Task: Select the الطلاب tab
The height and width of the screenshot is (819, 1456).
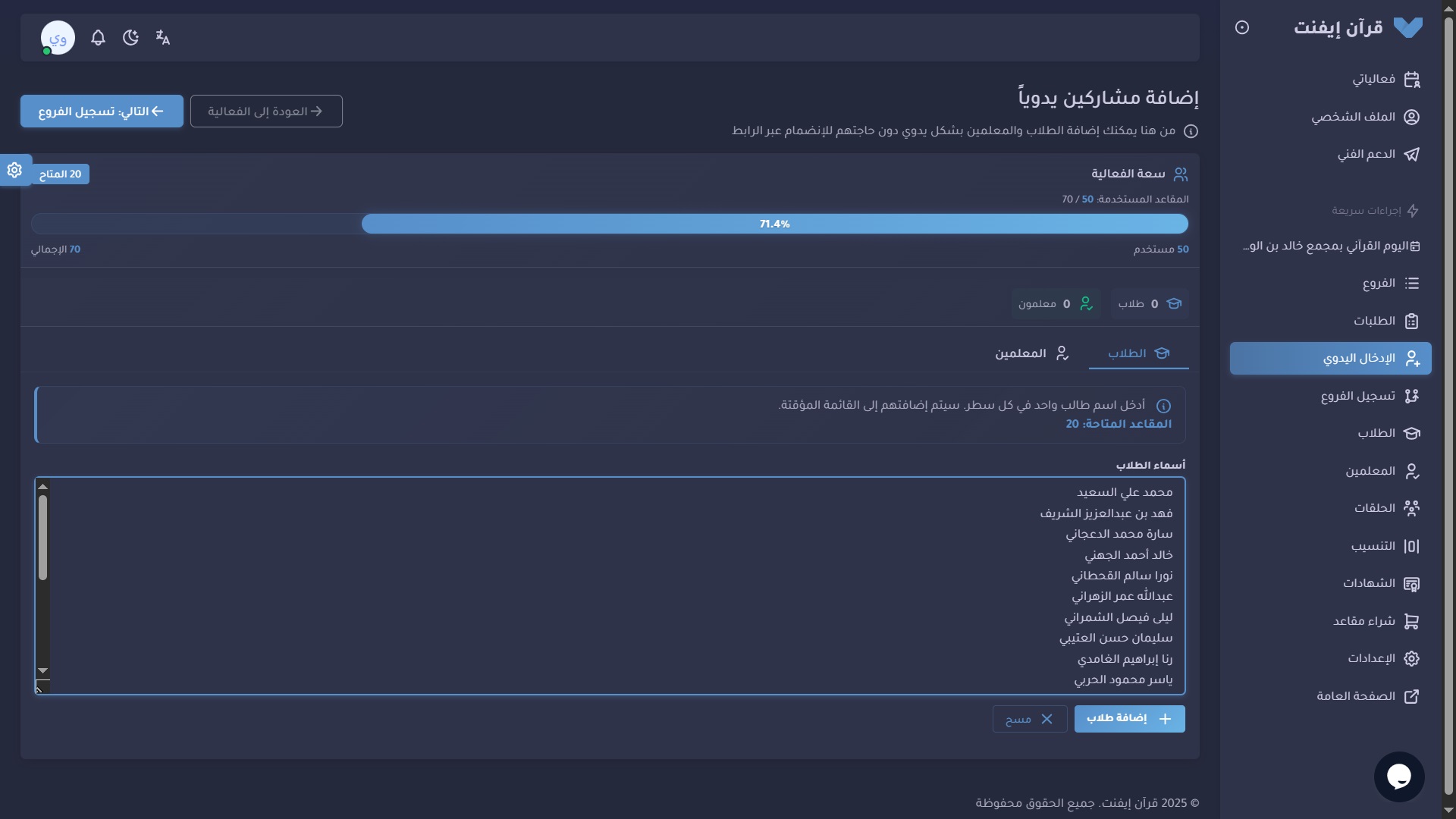Action: [1138, 353]
